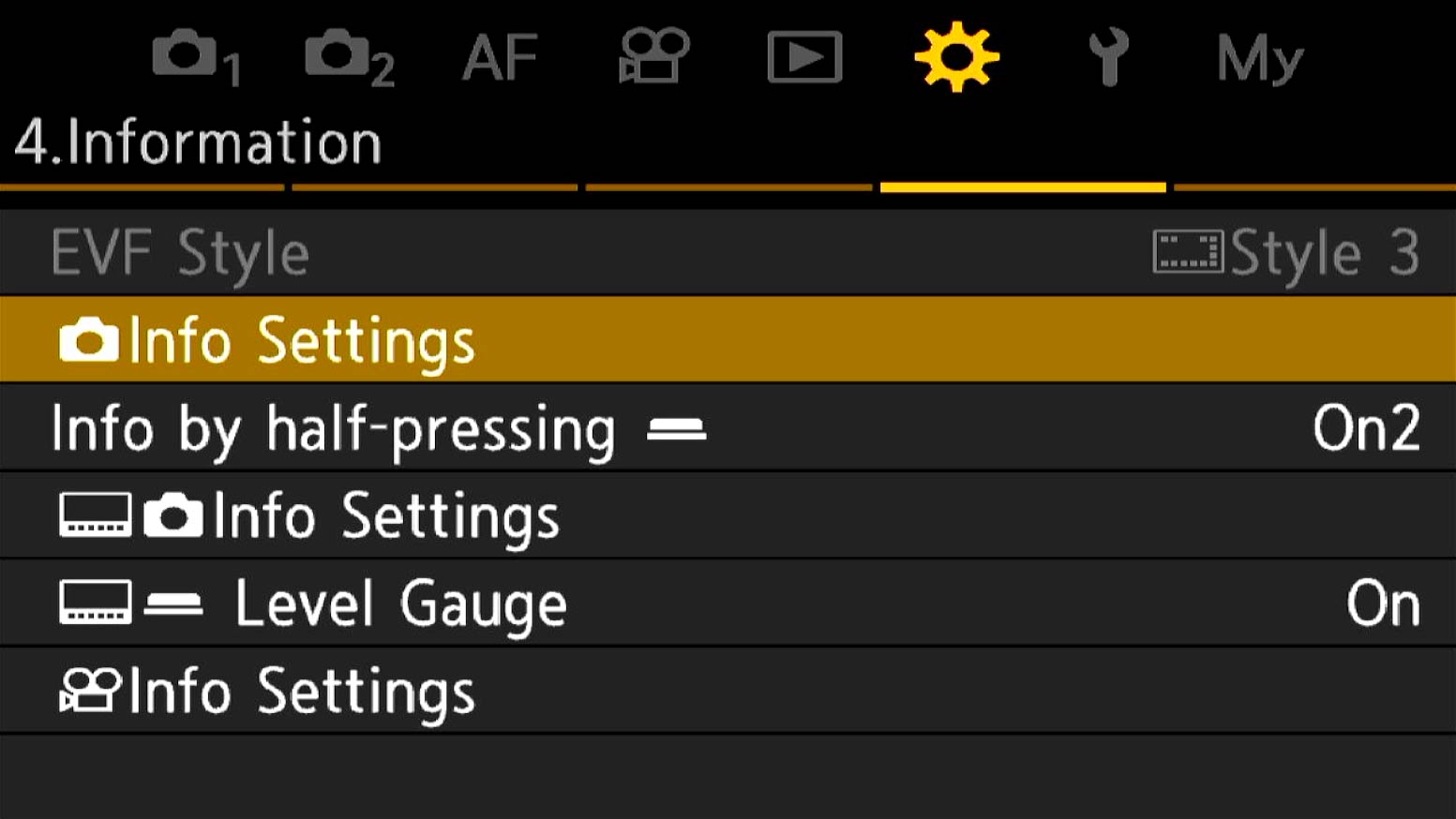
Task: Open the Shooting Menu 2 camera tab
Action: pyautogui.click(x=349, y=58)
